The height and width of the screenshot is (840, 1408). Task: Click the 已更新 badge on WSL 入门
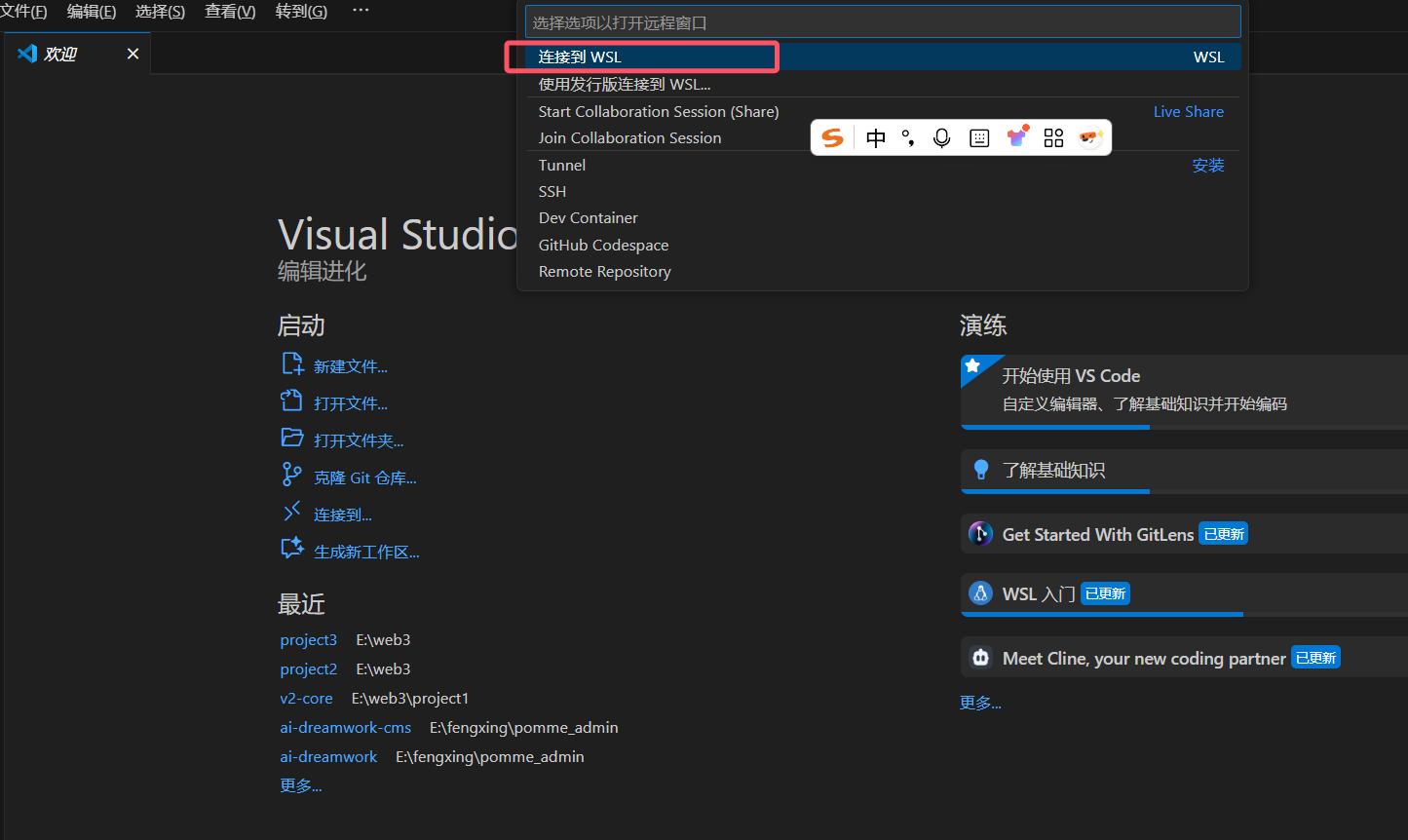(1105, 593)
